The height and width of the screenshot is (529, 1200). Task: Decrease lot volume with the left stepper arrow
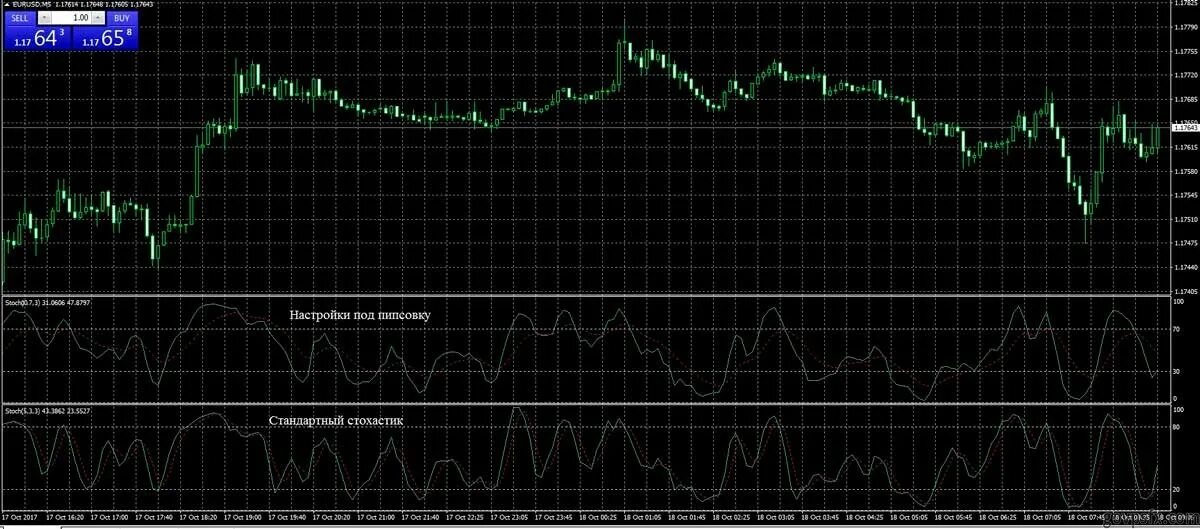coord(45,18)
